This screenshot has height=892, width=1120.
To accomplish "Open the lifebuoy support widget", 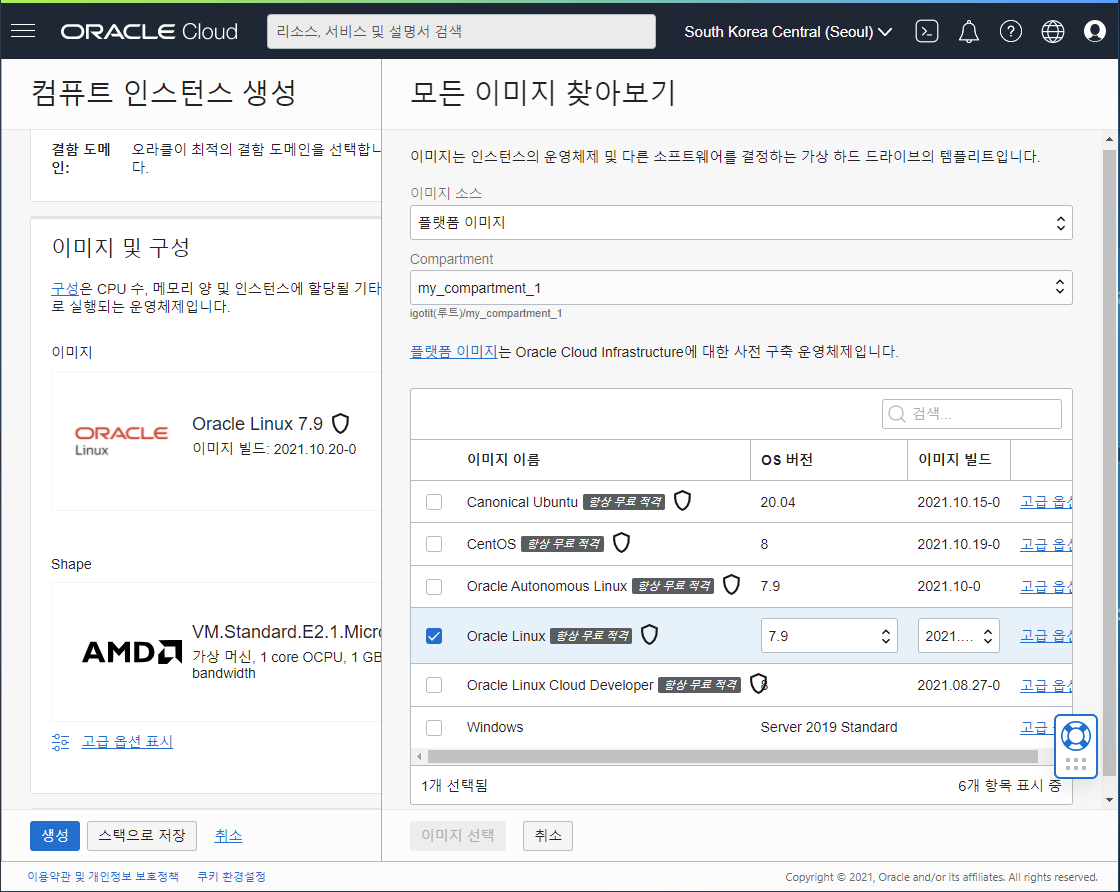I will pyautogui.click(x=1076, y=736).
